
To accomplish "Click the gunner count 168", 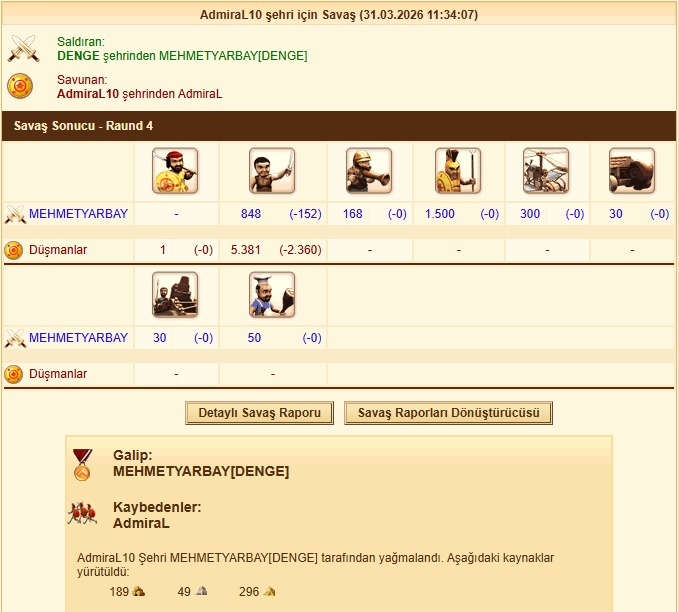I will pyautogui.click(x=352, y=214).
